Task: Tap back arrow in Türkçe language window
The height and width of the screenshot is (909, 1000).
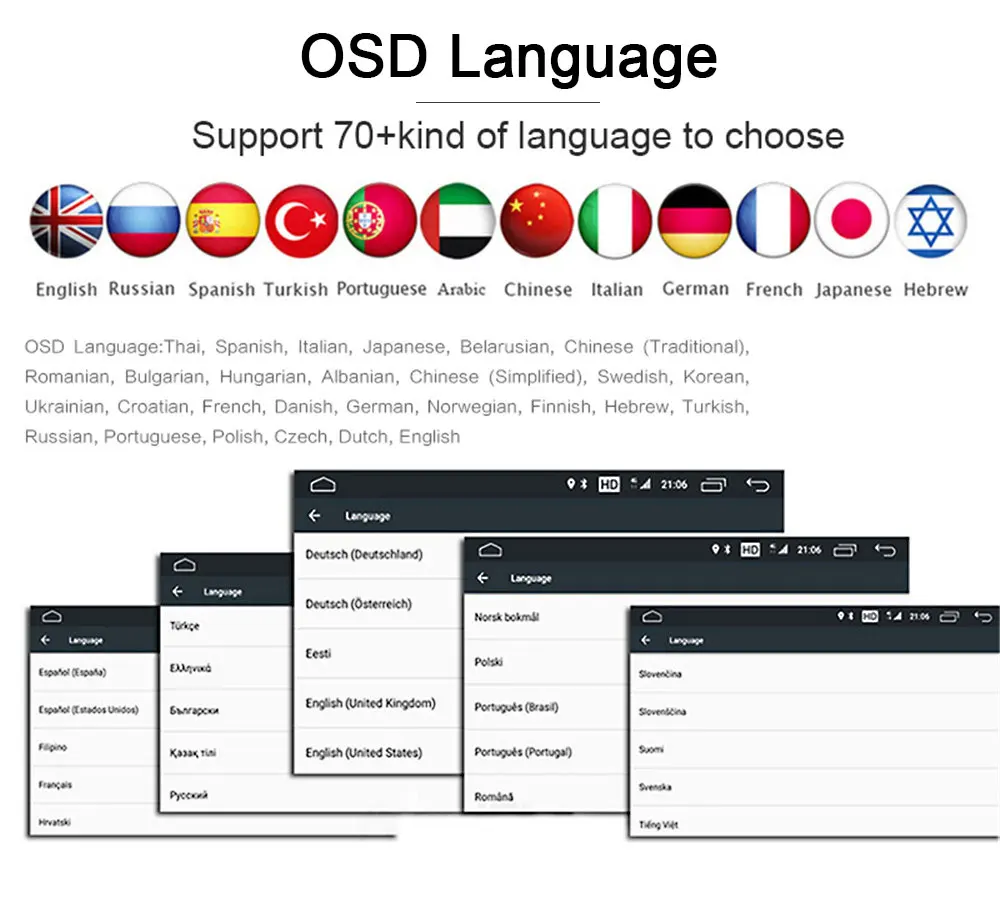Action: [x=177, y=592]
